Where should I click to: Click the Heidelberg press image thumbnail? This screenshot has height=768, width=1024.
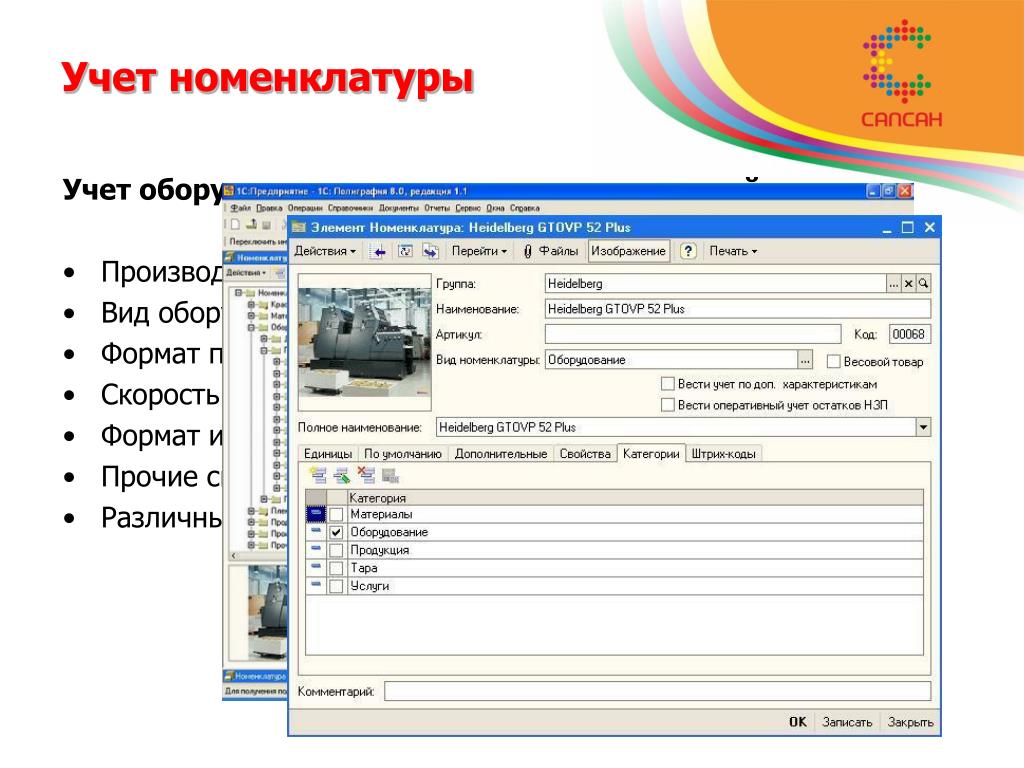coord(364,342)
